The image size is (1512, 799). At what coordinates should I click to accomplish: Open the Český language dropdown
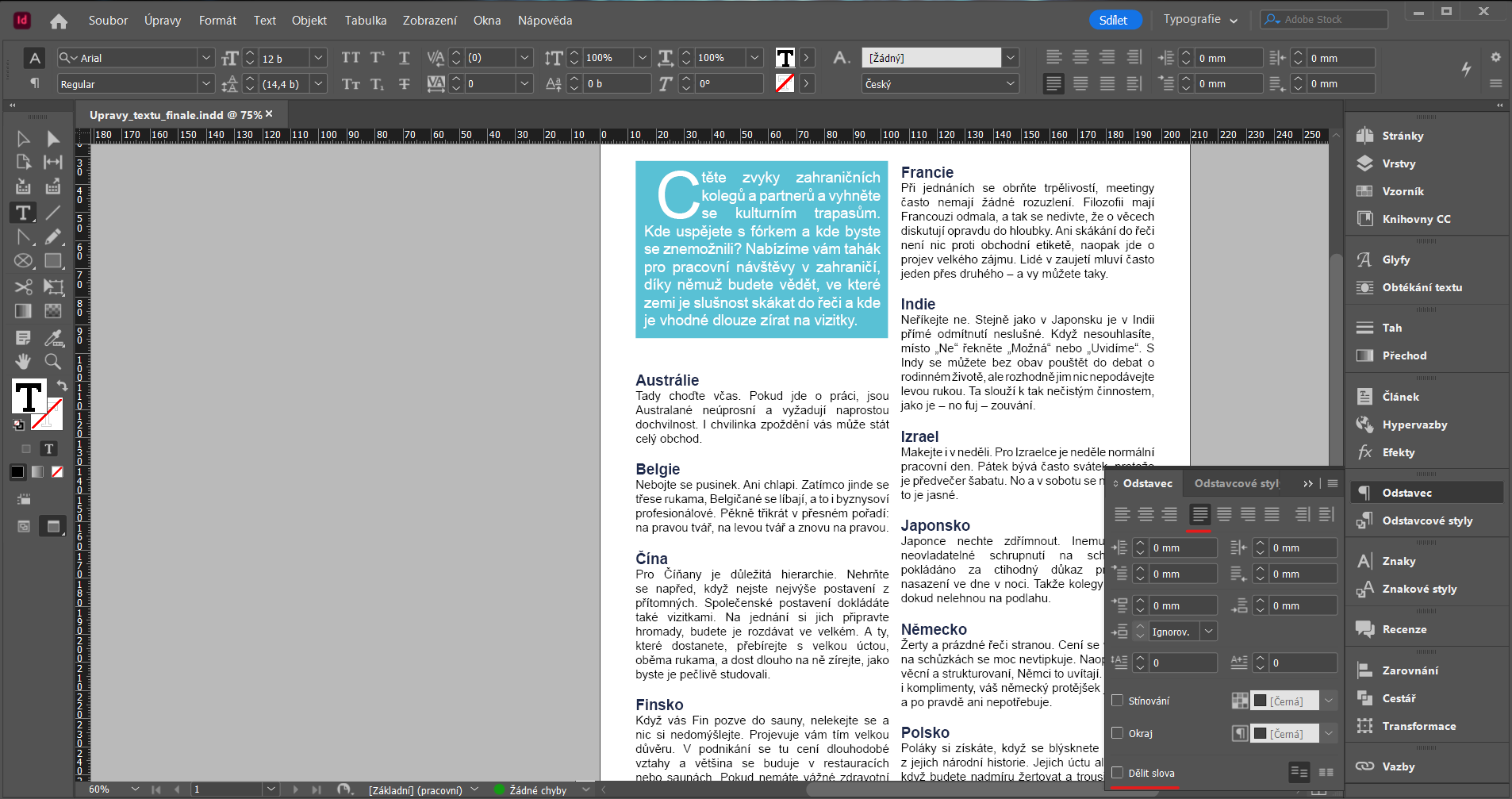click(x=1011, y=83)
